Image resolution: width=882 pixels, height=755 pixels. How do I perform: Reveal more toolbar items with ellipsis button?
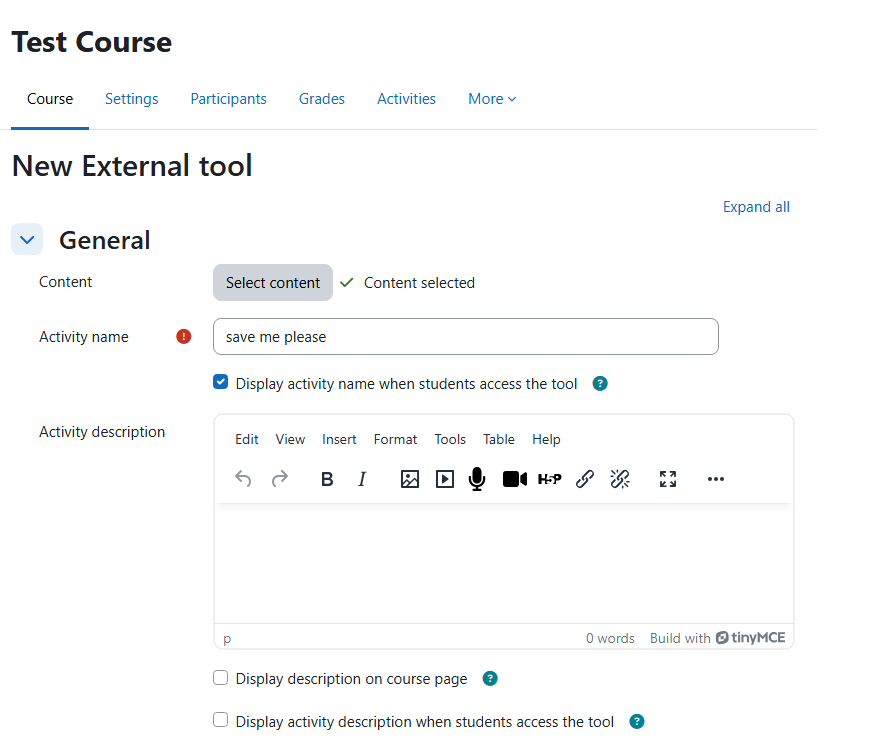pyautogui.click(x=715, y=479)
